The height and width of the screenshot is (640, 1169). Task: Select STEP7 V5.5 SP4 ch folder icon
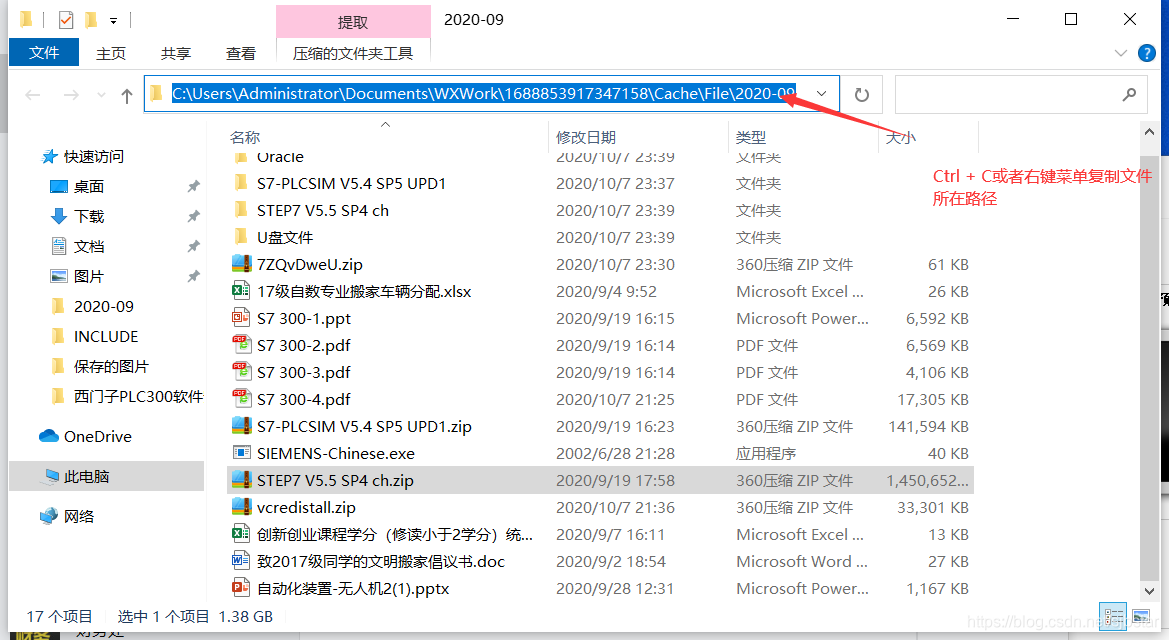(x=241, y=210)
